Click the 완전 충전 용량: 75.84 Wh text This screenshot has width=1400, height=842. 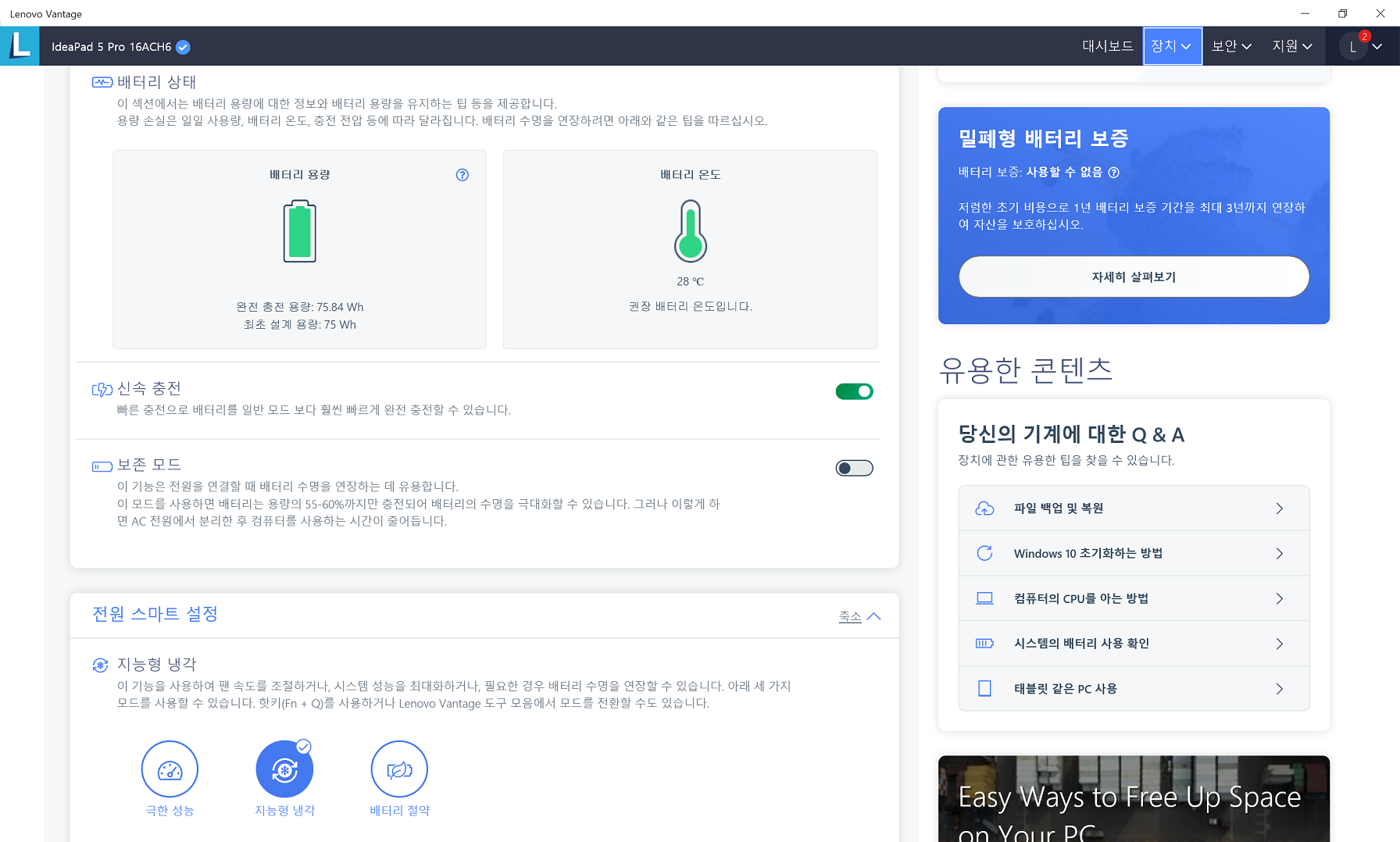click(x=300, y=307)
